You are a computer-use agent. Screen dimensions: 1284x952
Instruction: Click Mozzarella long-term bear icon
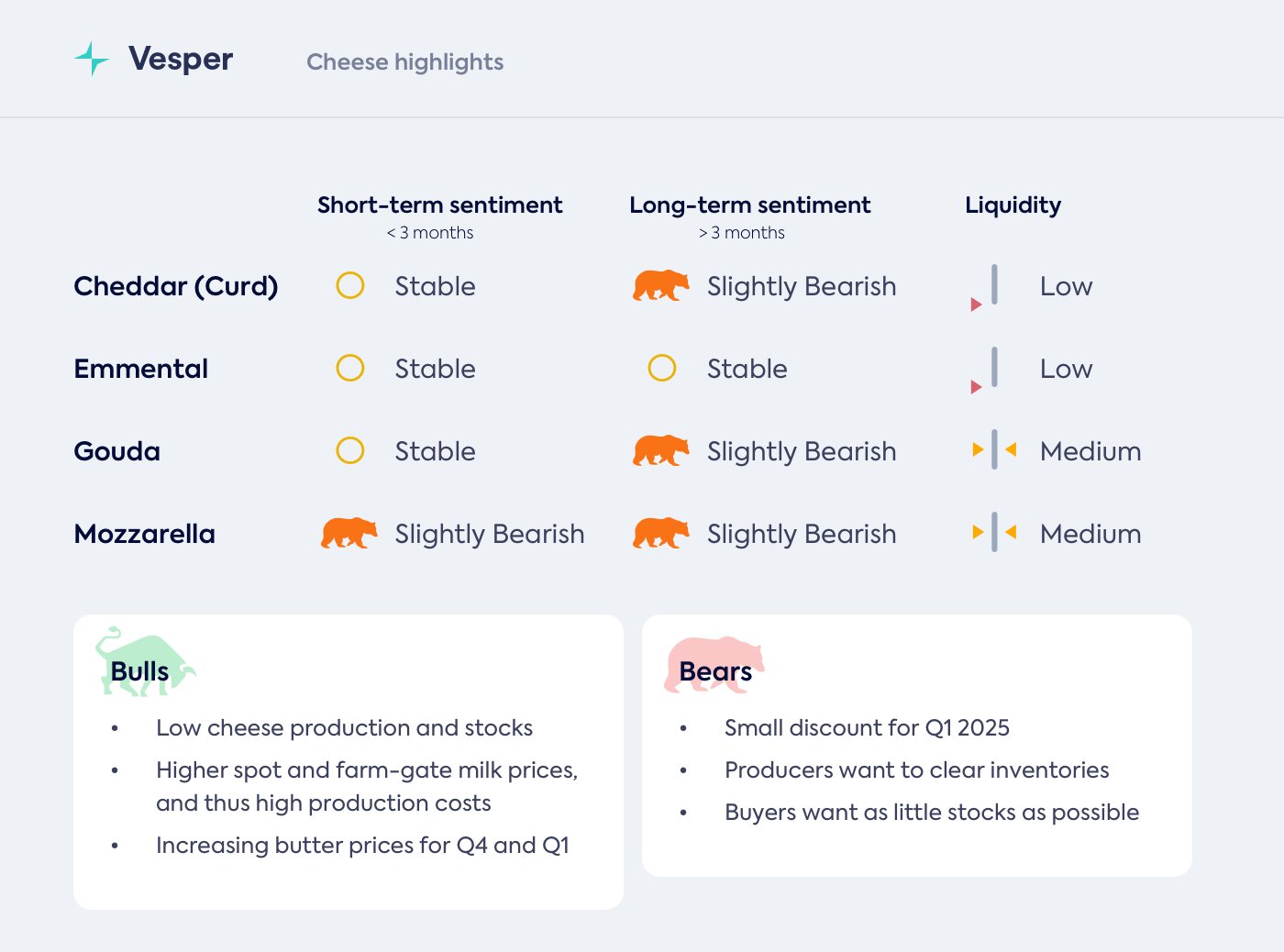pos(660,534)
